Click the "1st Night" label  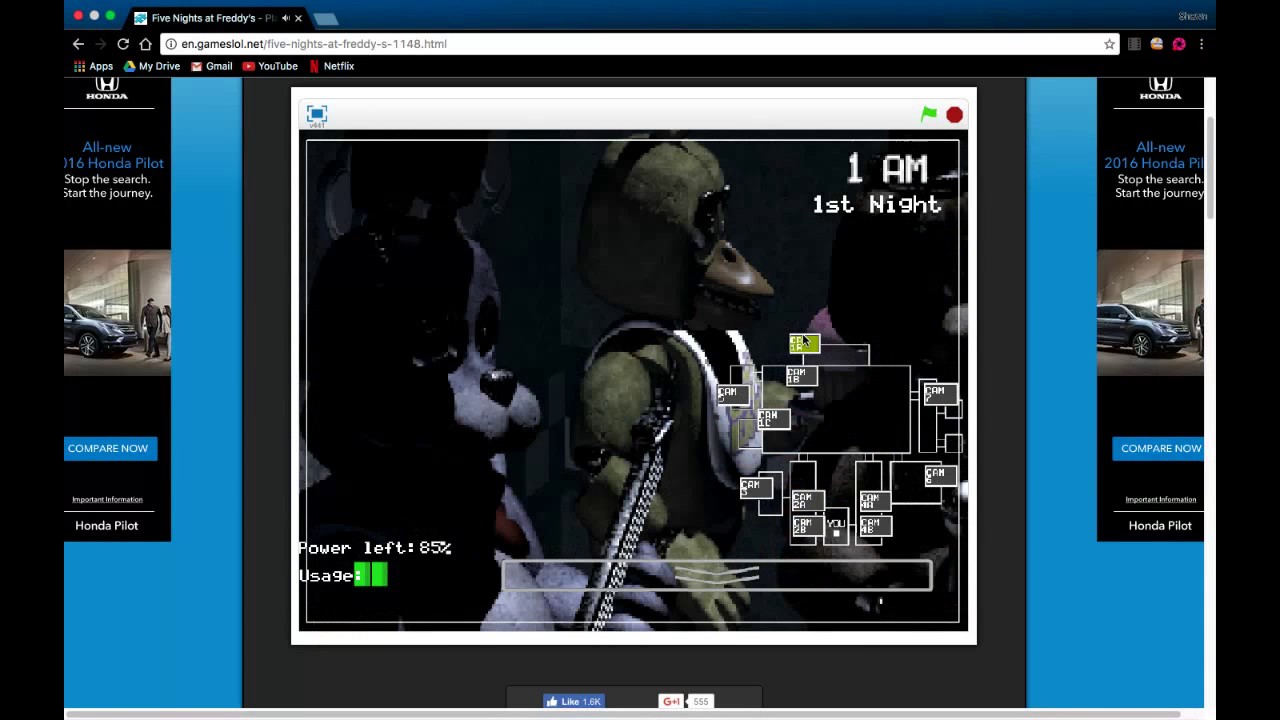877,205
